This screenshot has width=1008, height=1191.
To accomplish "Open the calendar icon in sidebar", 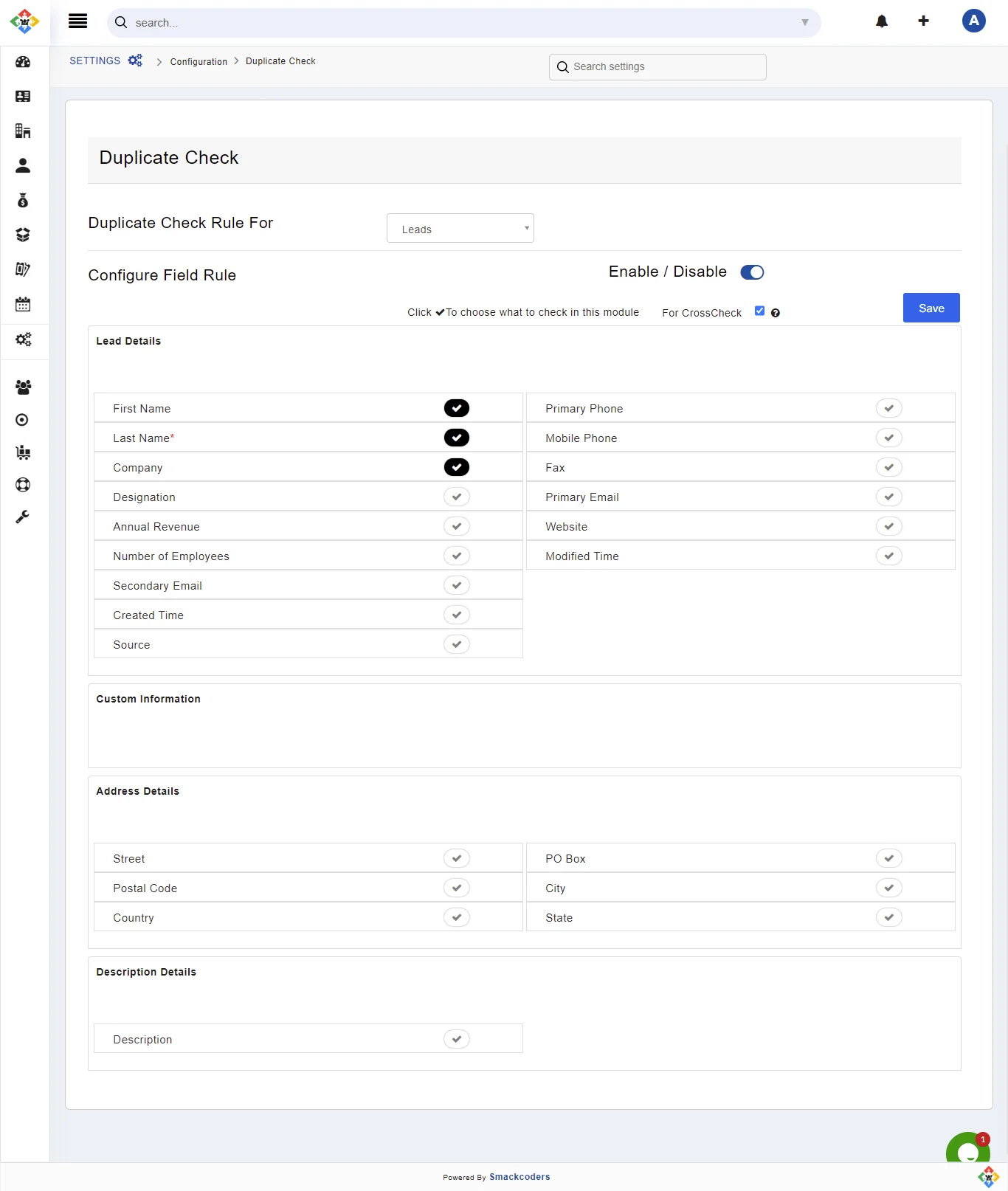I will (x=23, y=304).
